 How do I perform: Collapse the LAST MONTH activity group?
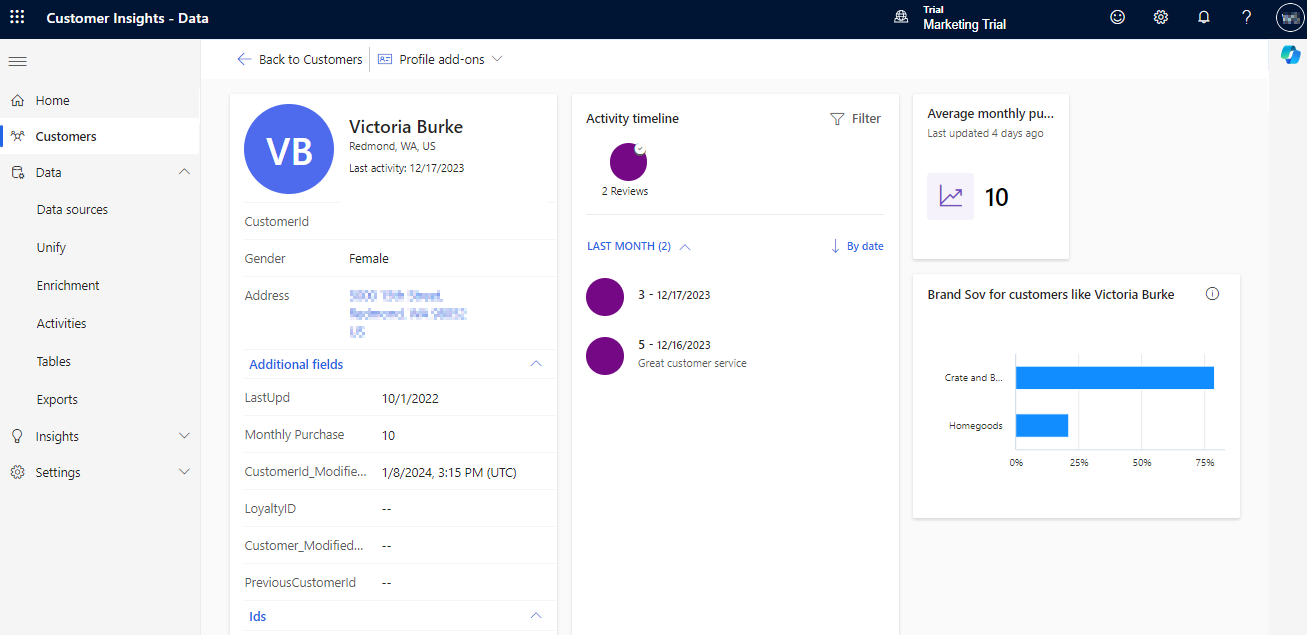pos(684,246)
